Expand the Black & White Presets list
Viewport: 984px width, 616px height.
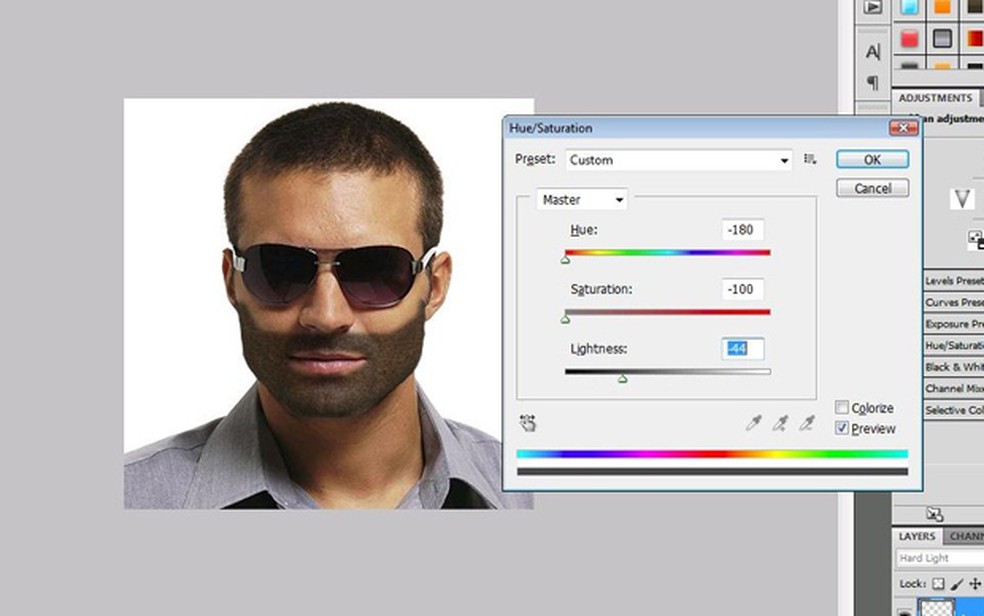(954, 367)
